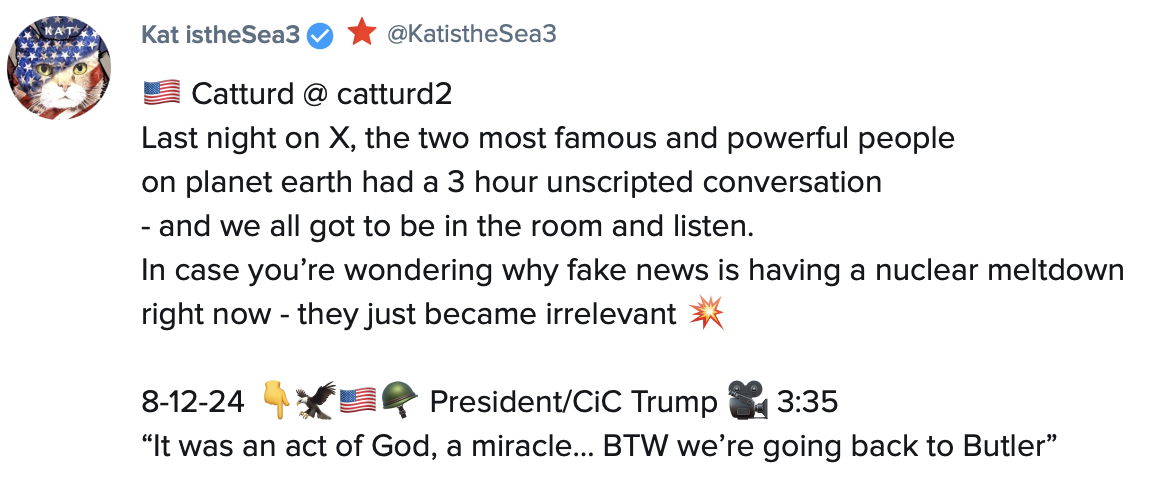Click the explosion emoji after irrelevant
The height and width of the screenshot is (482, 1162).
point(706,314)
